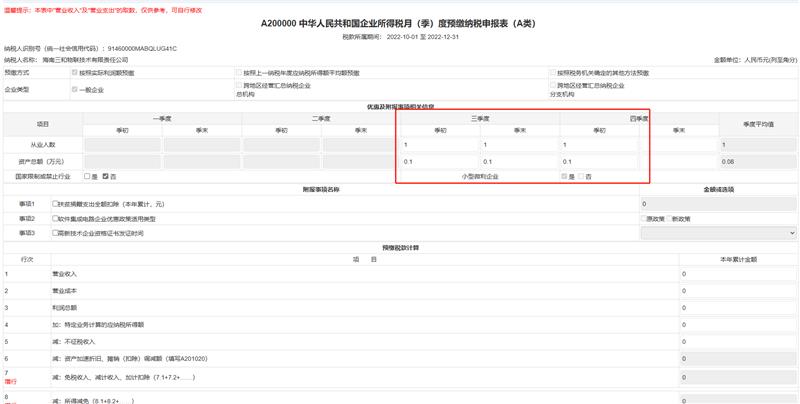Mark 是 for 国家限制或禁止行业

pyautogui.click(x=87, y=176)
